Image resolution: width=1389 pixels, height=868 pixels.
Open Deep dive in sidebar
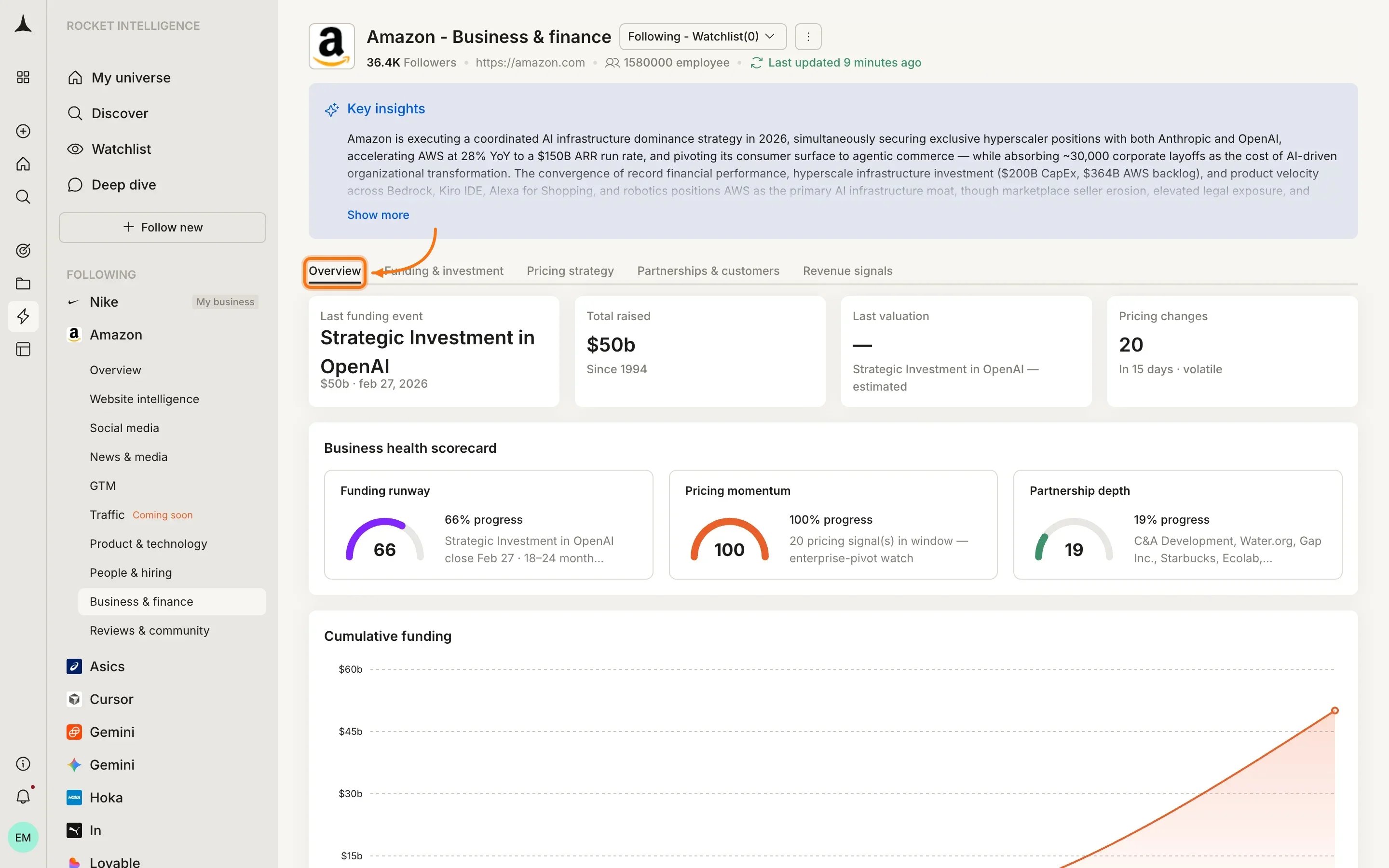[163, 185]
